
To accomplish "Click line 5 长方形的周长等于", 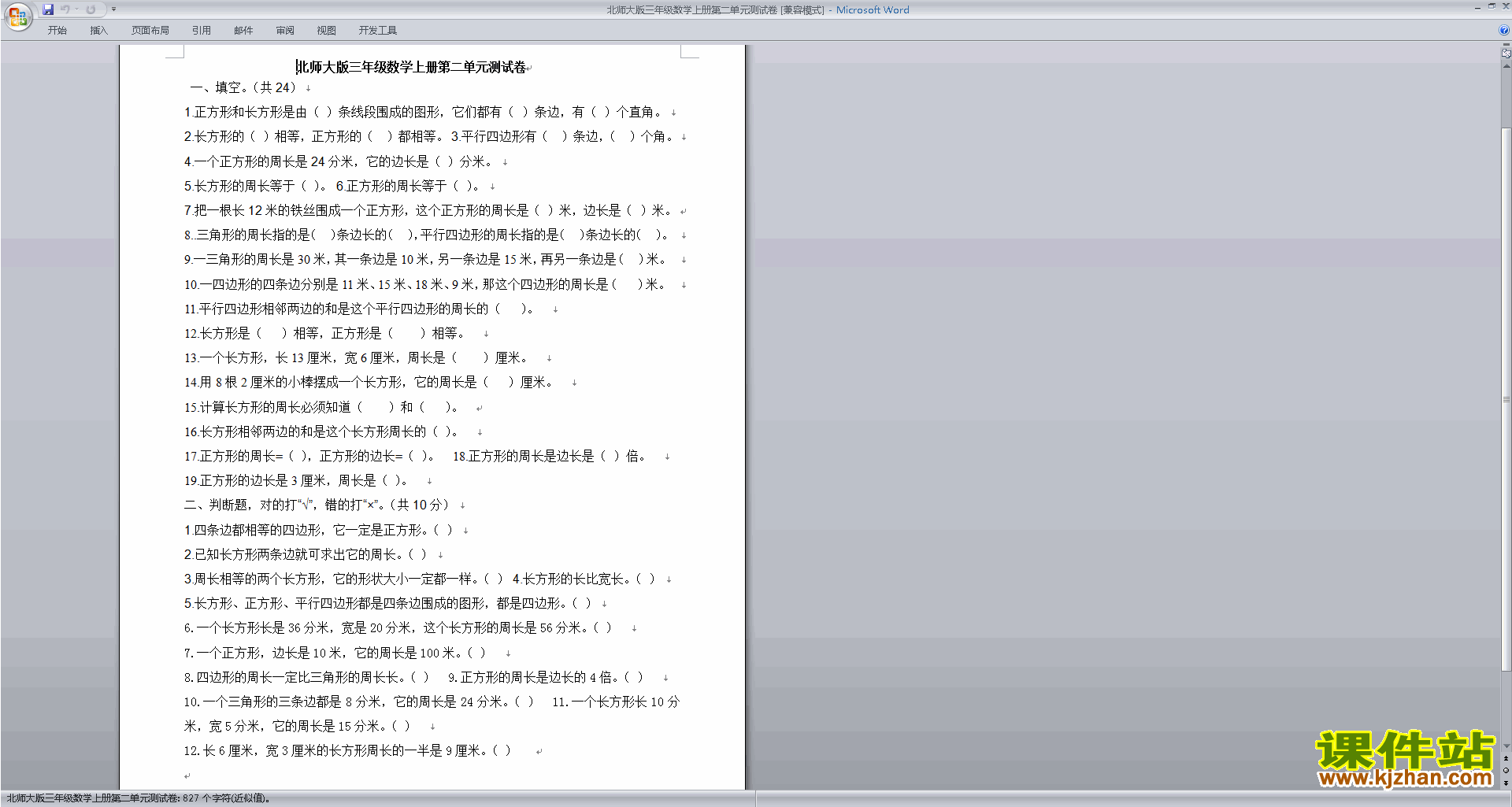I will [256, 186].
